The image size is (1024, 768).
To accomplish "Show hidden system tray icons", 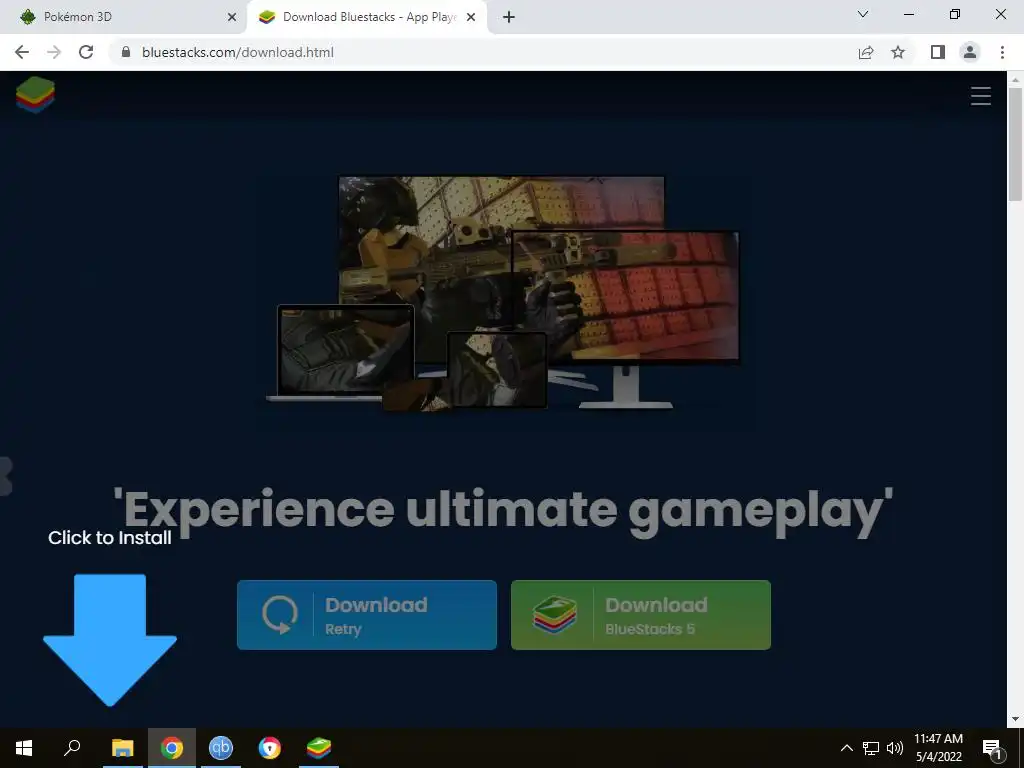I will coord(846,748).
